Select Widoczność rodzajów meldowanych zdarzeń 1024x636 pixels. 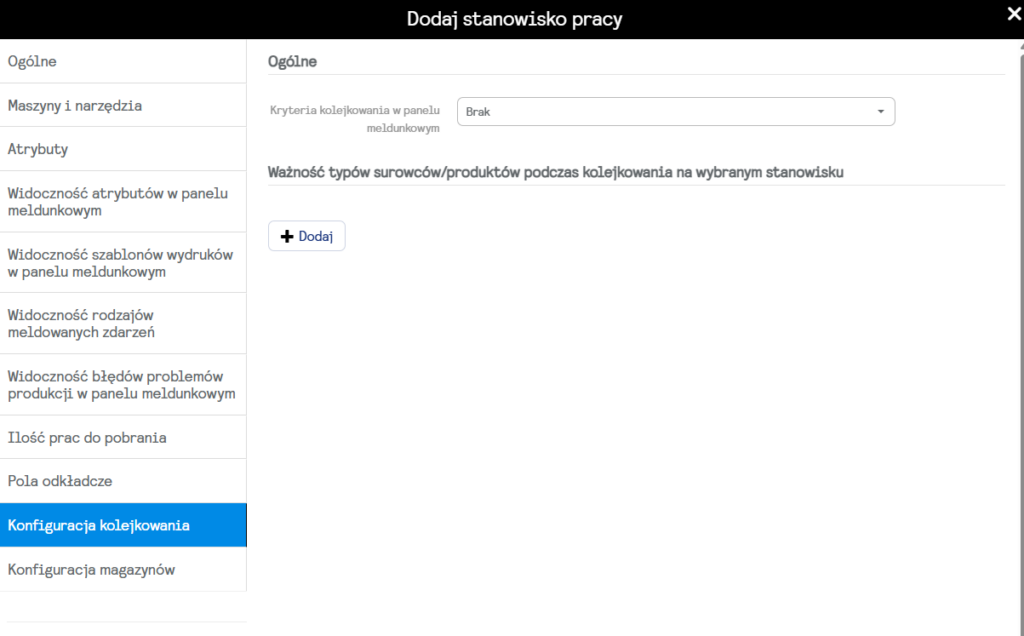click(123, 323)
